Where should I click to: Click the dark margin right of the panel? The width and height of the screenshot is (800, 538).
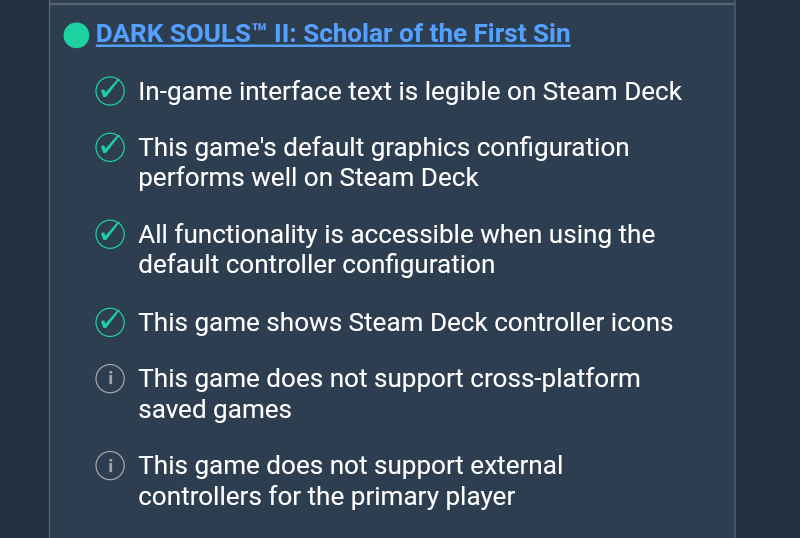click(768, 270)
